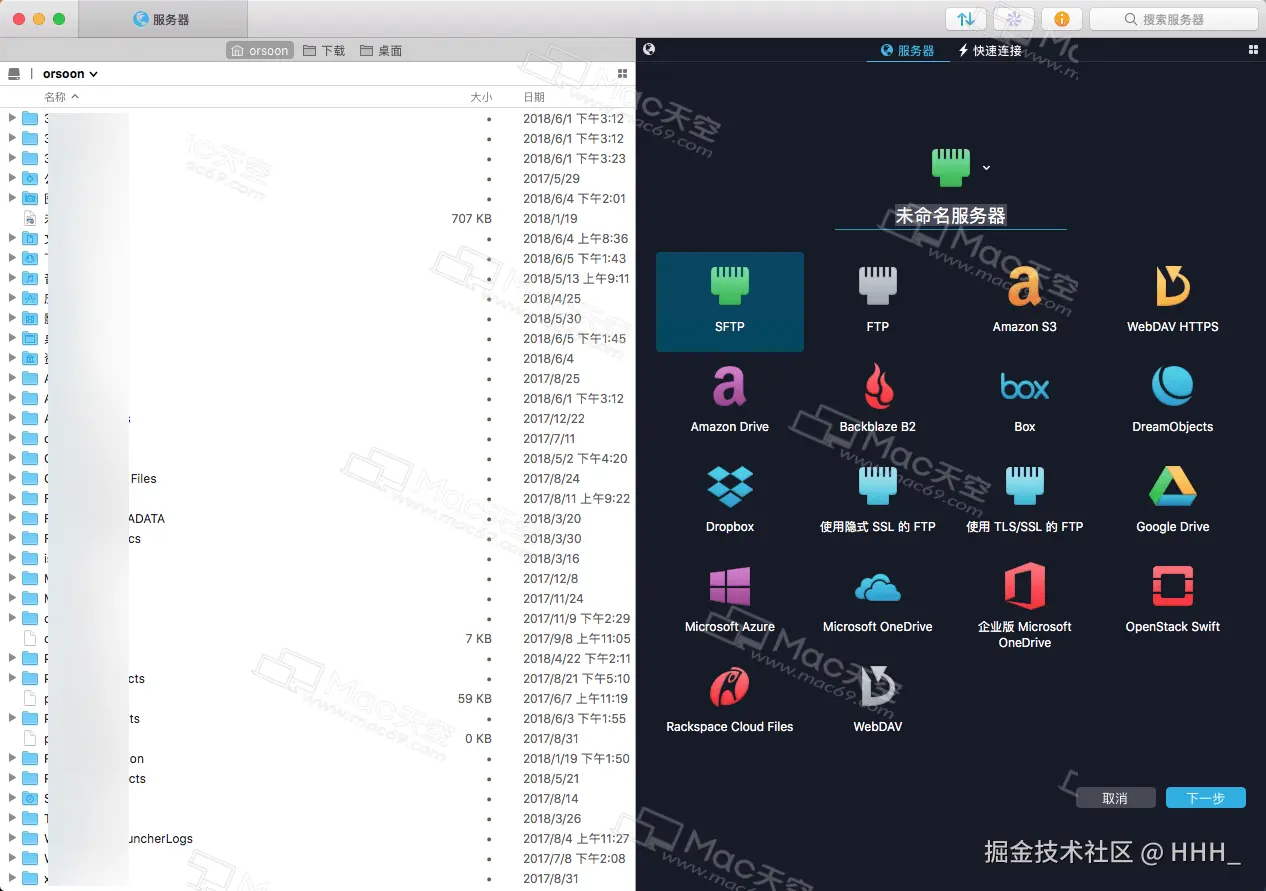
Task: Edit the 未命名服务器 name field
Action: 950,215
